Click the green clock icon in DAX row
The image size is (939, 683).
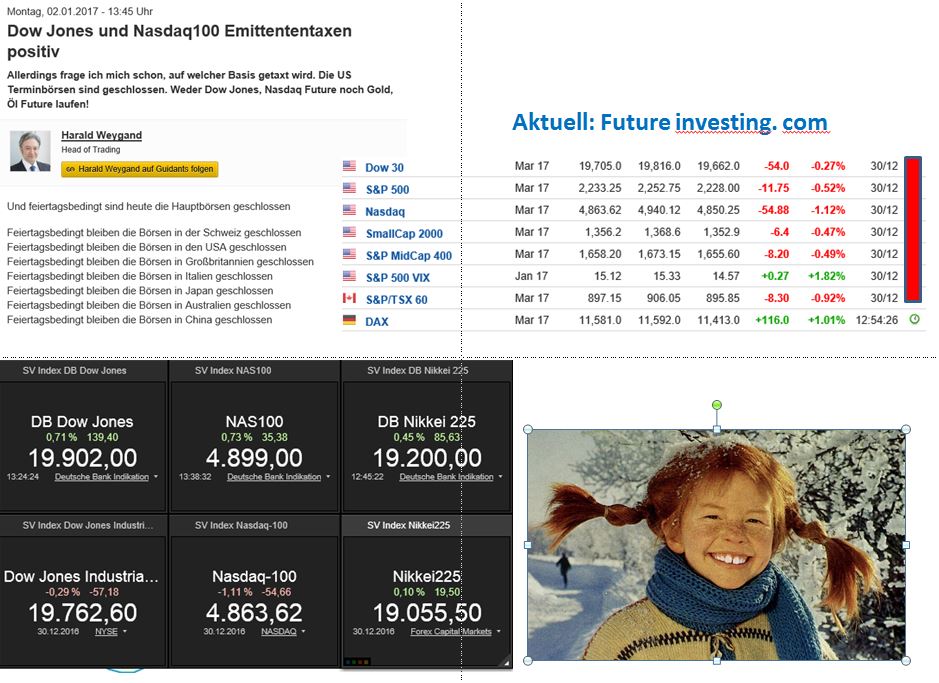pos(914,319)
